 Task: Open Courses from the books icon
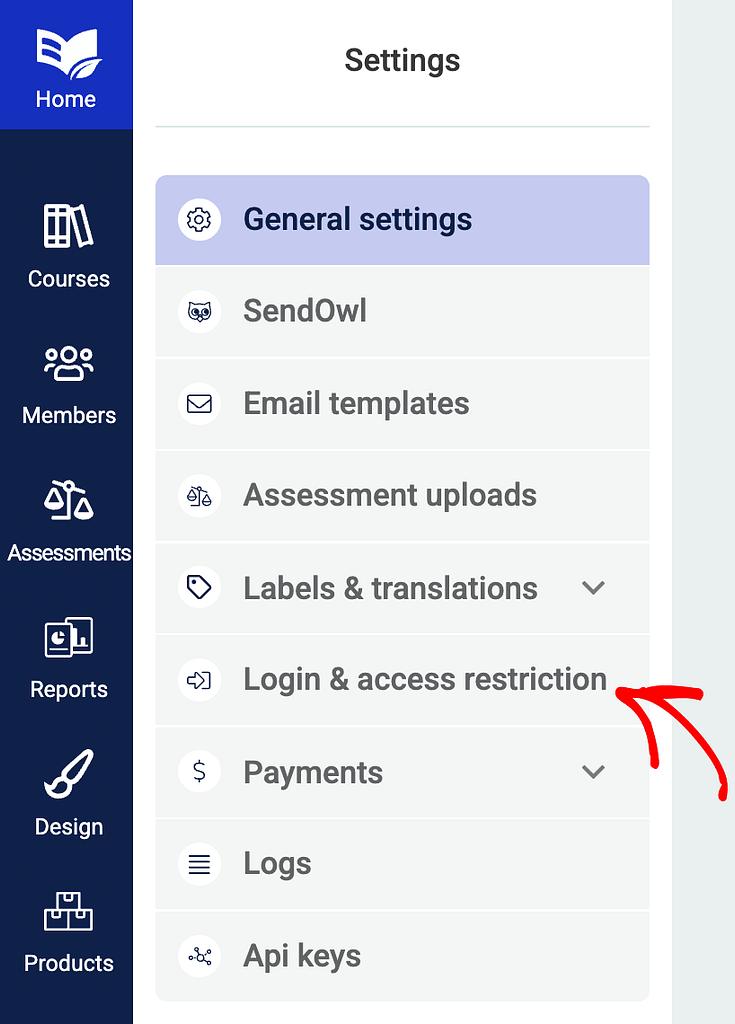pyautogui.click(x=68, y=227)
